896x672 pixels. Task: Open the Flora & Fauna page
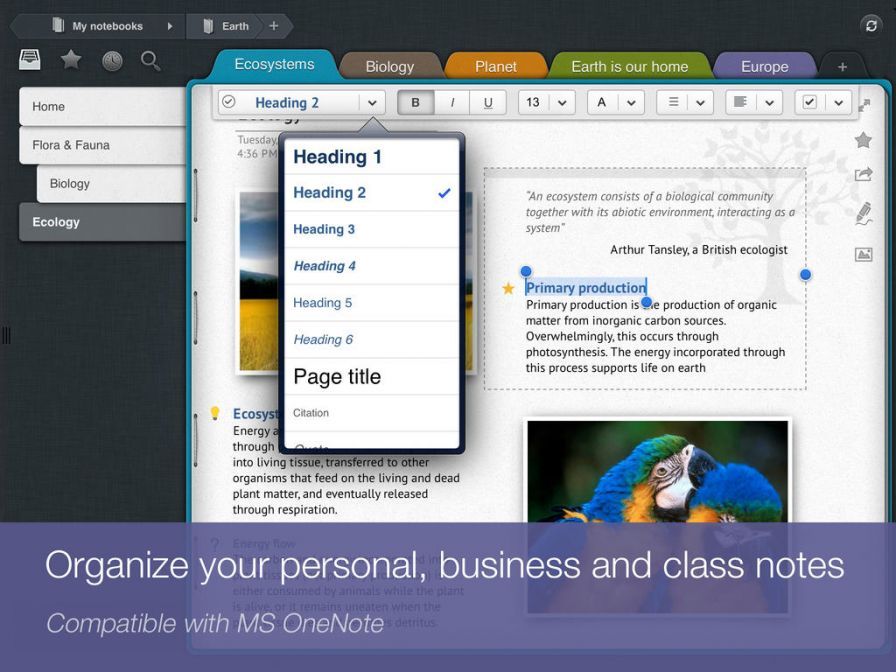102,145
